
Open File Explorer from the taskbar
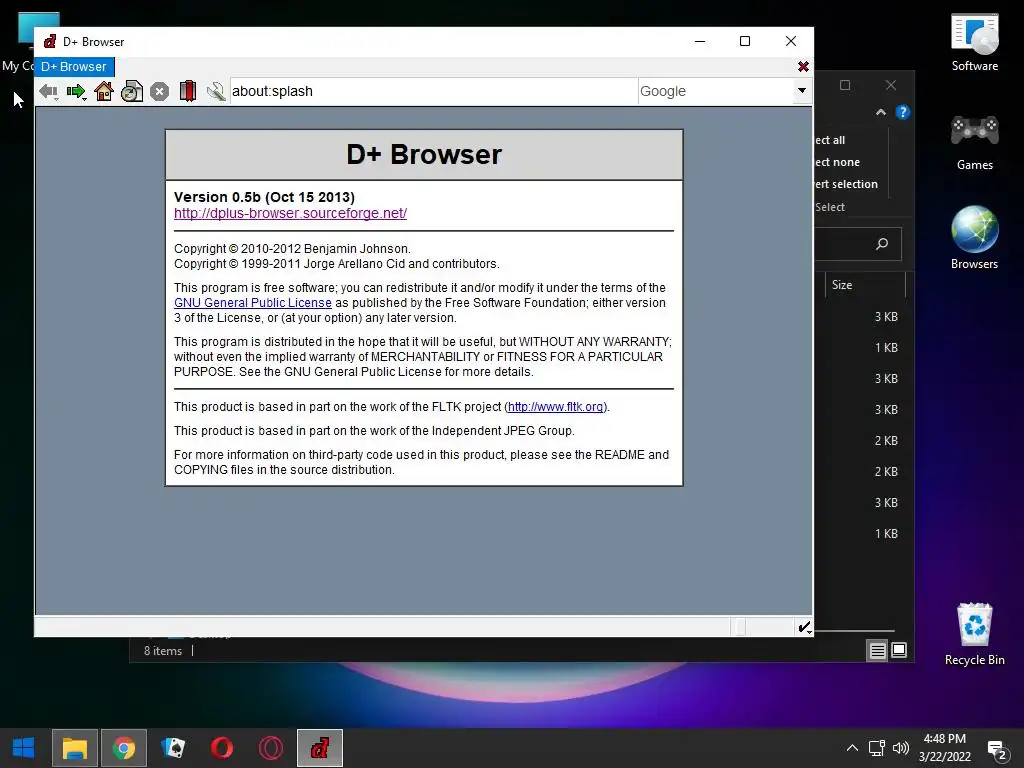coord(74,748)
